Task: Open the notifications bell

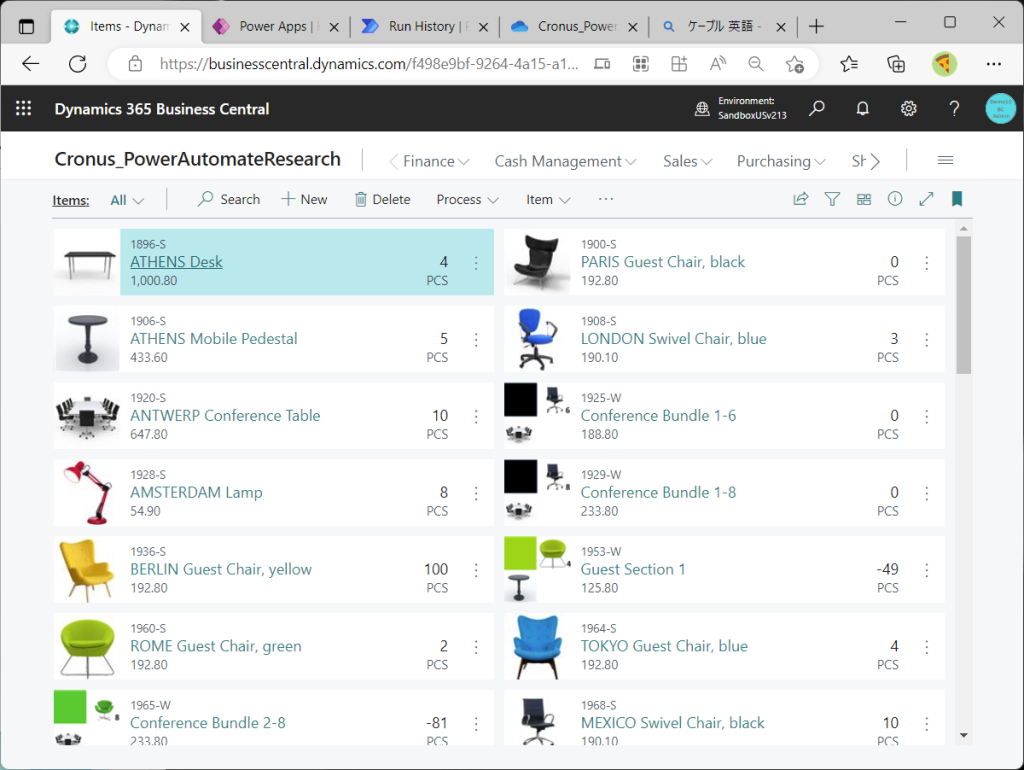Action: (863, 108)
